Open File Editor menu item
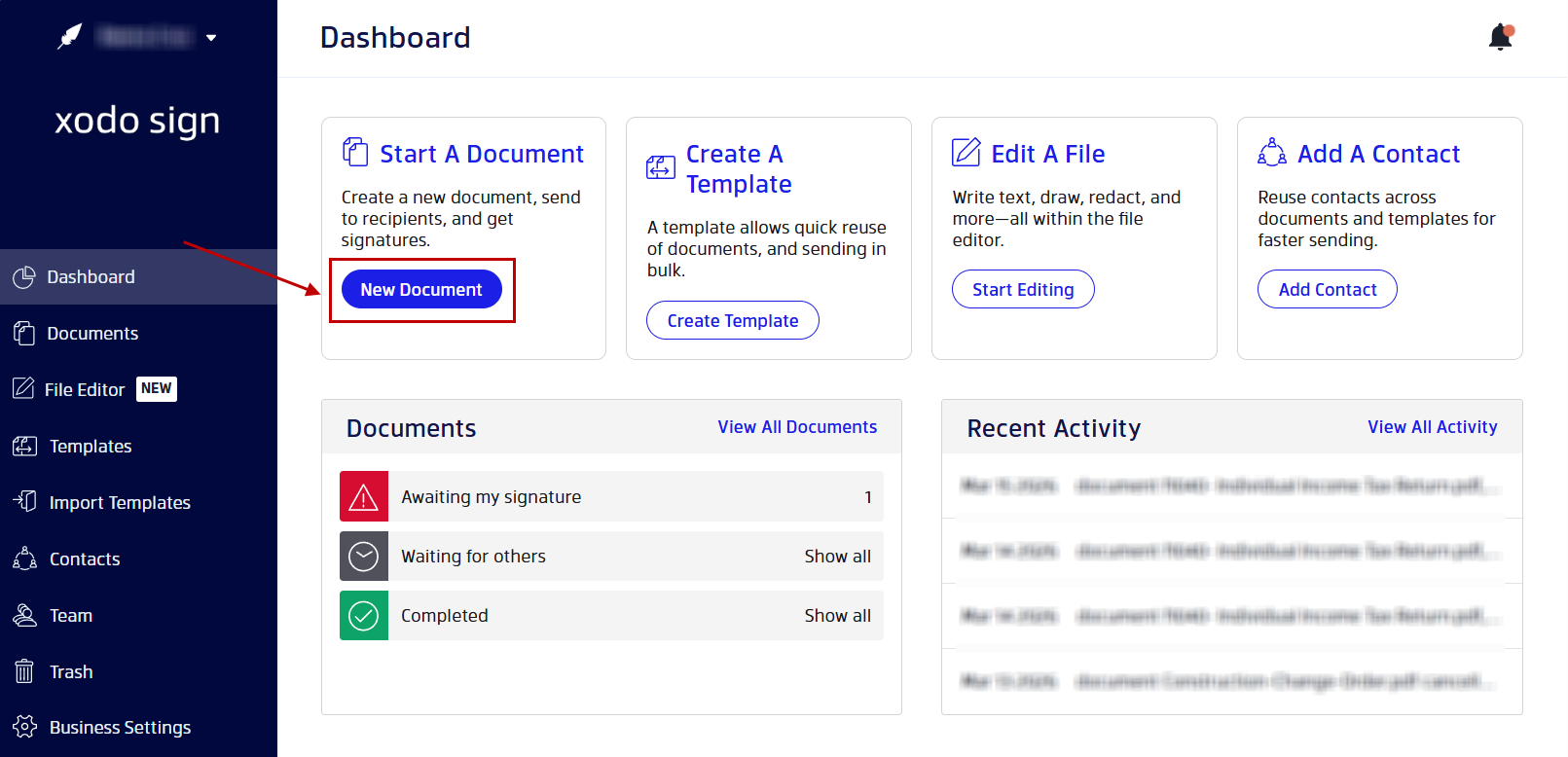Screen dimensions: 1568x757 pos(138,389)
